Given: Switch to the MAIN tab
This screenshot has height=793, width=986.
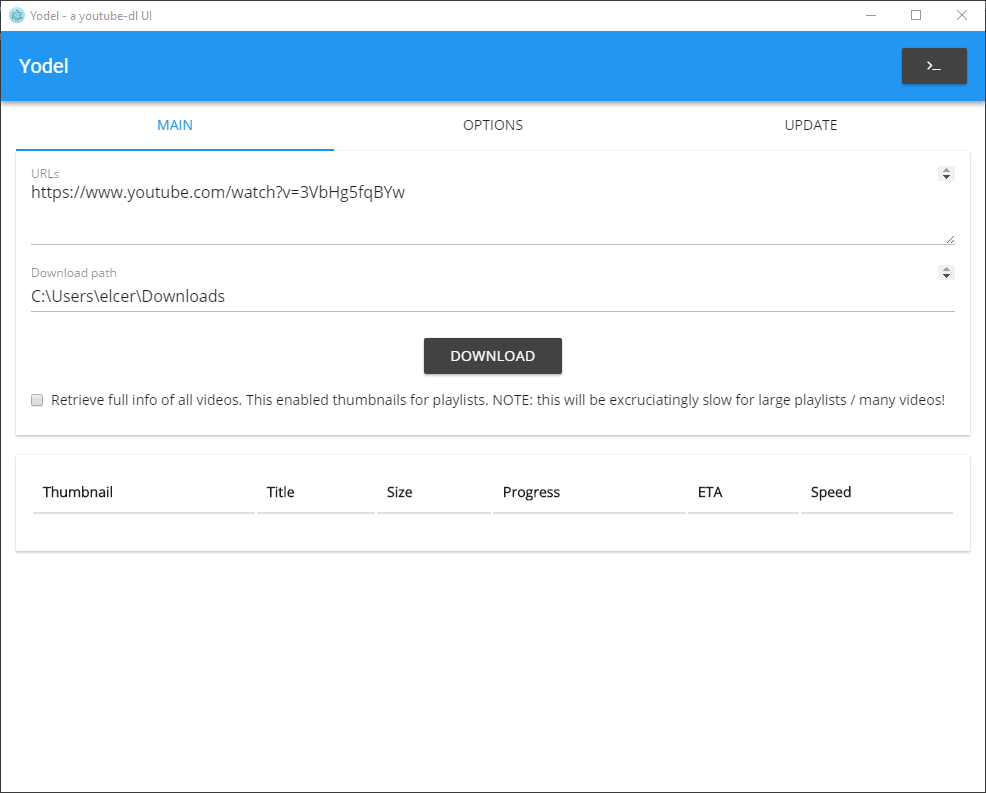Looking at the screenshot, I should 175,125.
